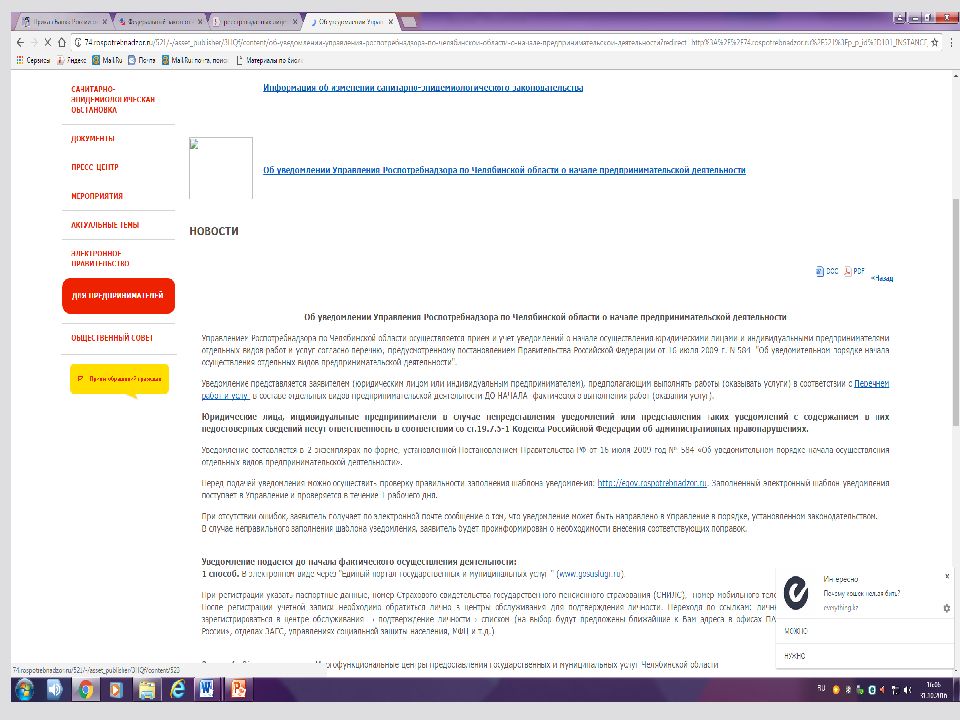The image size is (960, 720).
Task: Open Электронное правительство sidebar section
Action: 100,258
